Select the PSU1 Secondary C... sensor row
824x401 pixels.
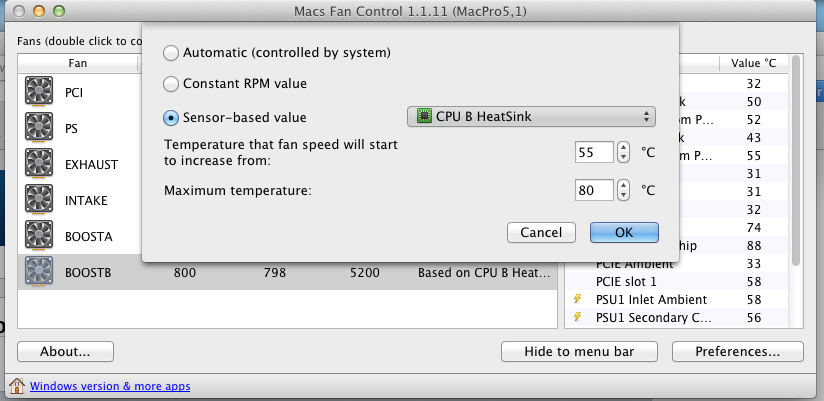676,317
